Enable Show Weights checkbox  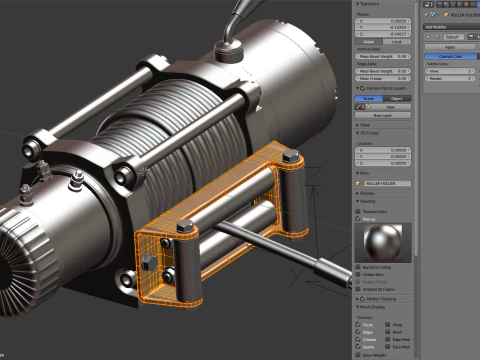click(358, 355)
